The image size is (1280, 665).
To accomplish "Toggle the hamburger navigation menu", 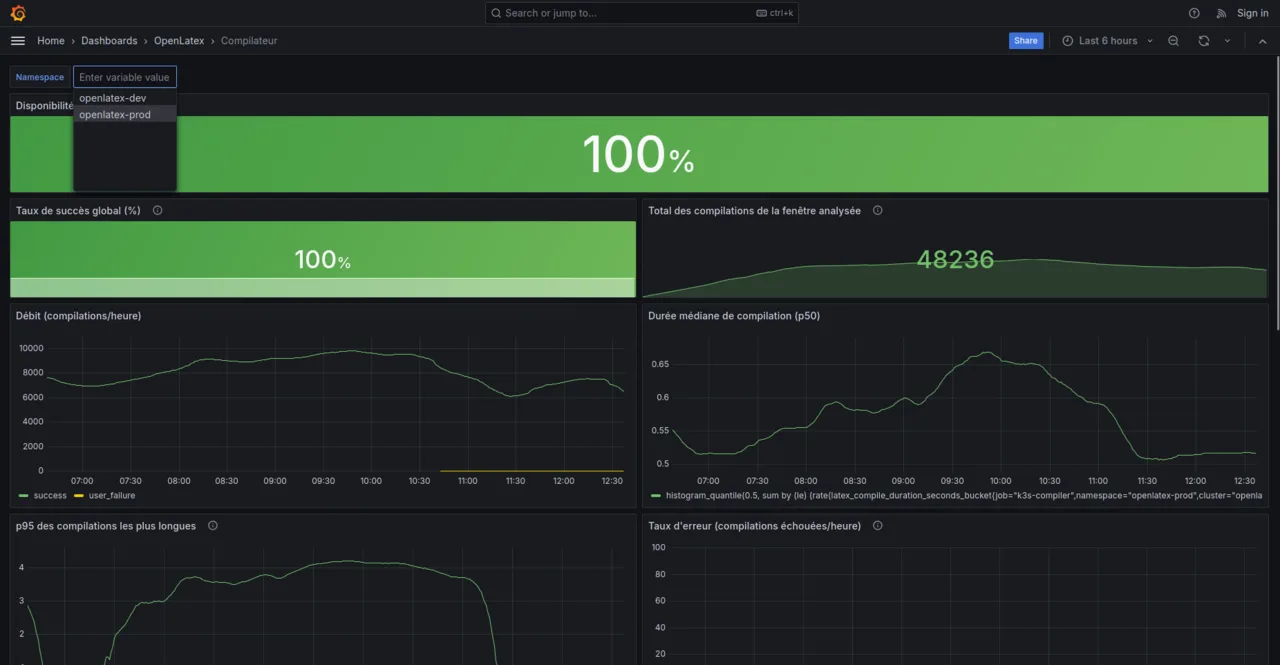I will (18, 41).
